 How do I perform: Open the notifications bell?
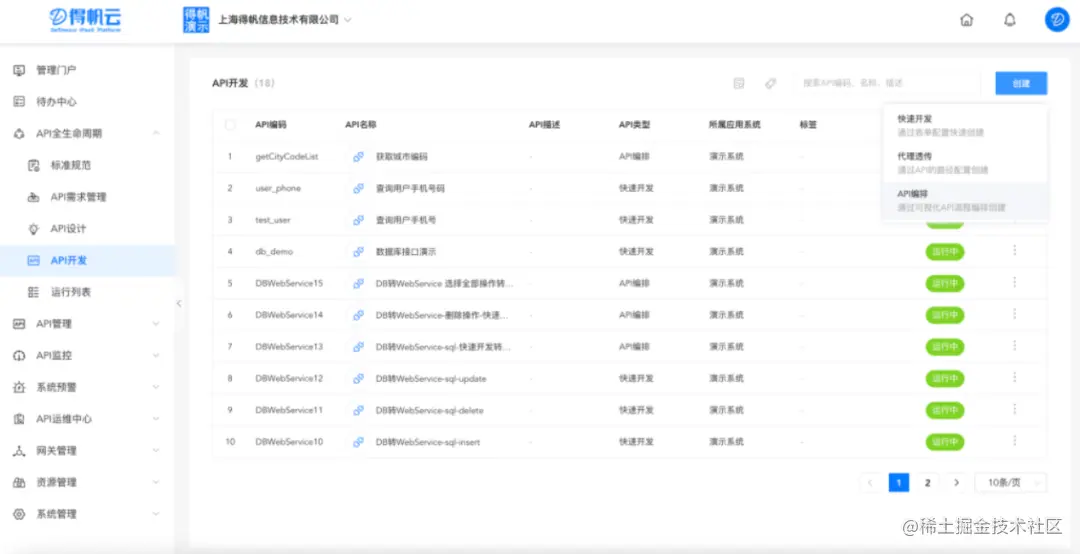coord(1009,20)
